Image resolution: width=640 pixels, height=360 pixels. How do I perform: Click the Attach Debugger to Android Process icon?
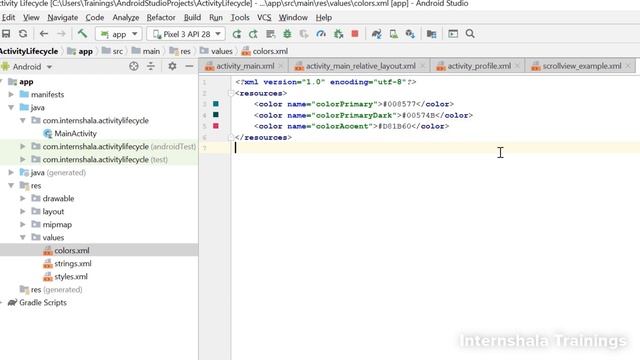pyautogui.click(x=338, y=34)
